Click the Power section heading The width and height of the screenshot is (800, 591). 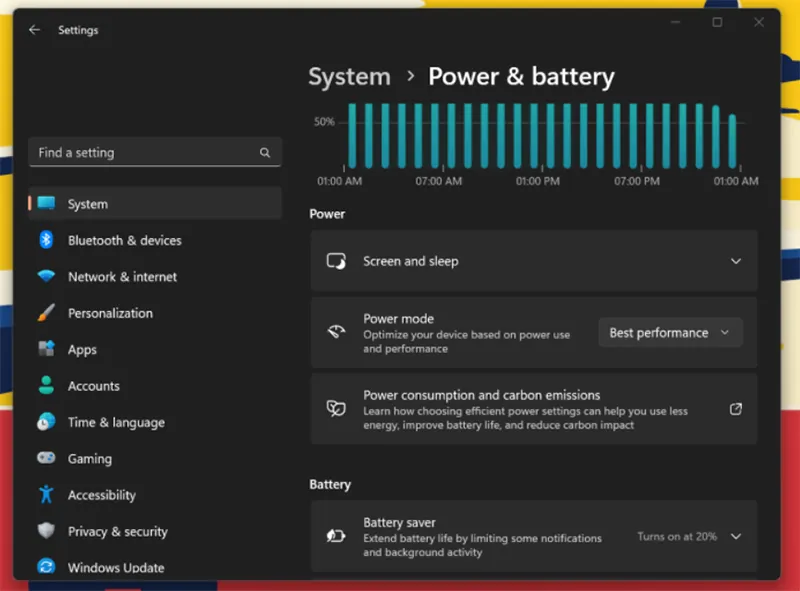[327, 214]
